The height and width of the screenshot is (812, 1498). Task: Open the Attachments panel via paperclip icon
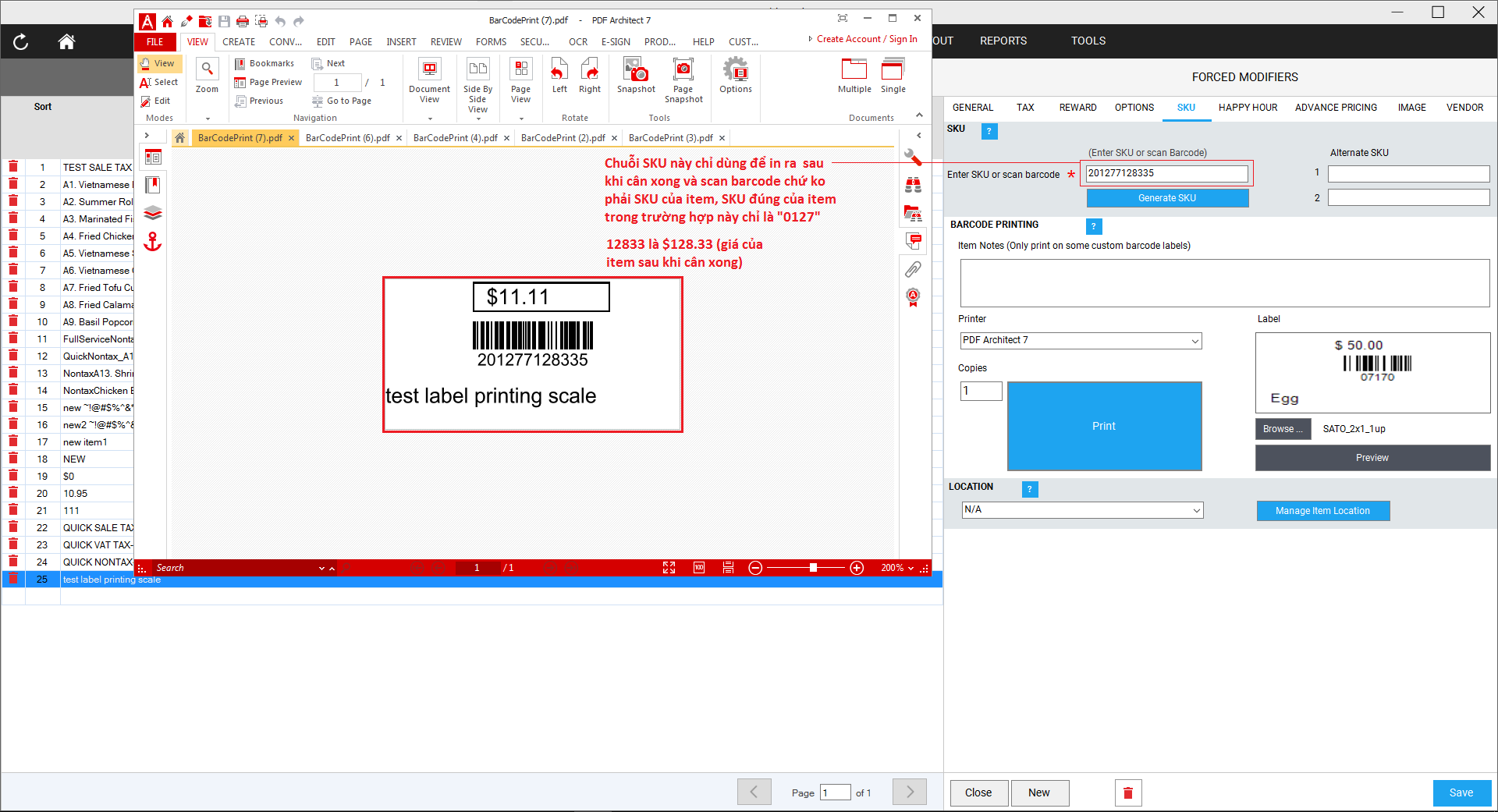pos(913,270)
